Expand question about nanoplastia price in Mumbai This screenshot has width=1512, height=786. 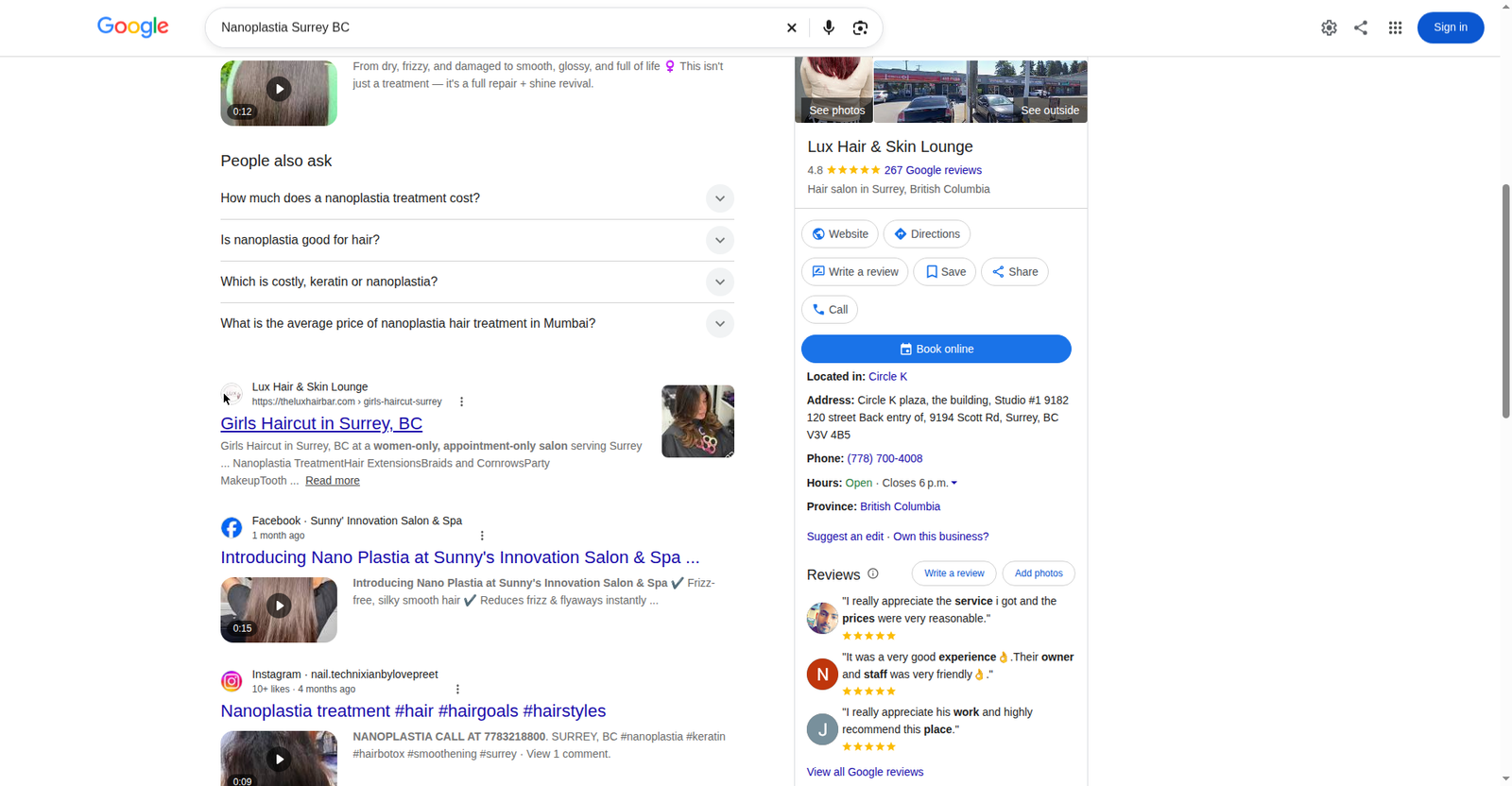coord(477,323)
